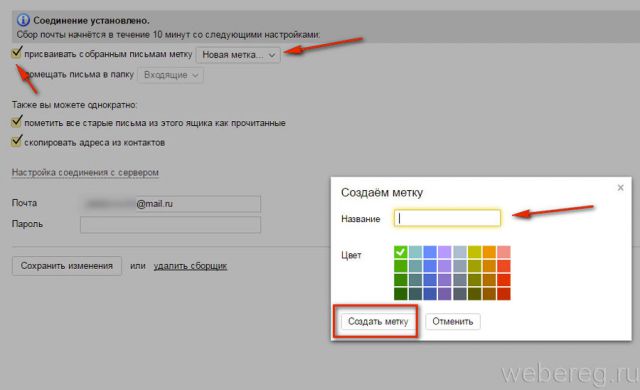
Task: Select the third-row olive swatch
Action: tap(474, 280)
